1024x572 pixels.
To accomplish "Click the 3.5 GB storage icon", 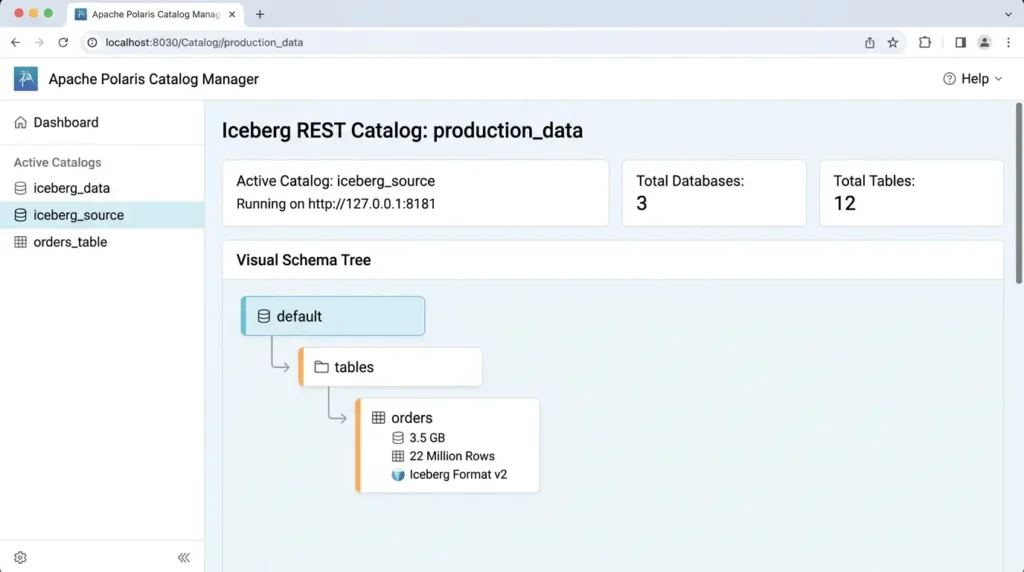I will click(398, 437).
